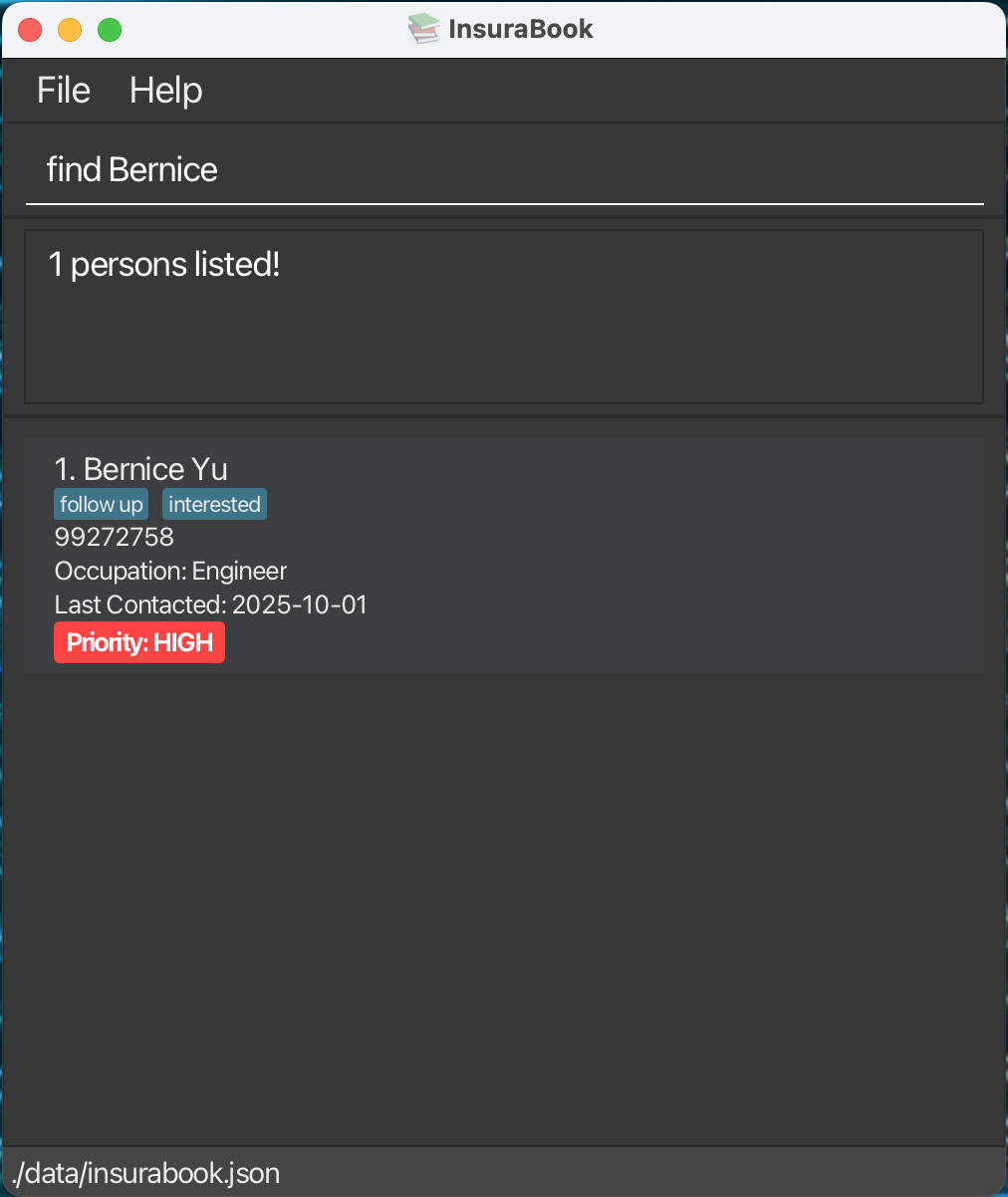Click the status bar at the bottom
The image size is (1008, 1197).
pyautogui.click(x=504, y=1173)
